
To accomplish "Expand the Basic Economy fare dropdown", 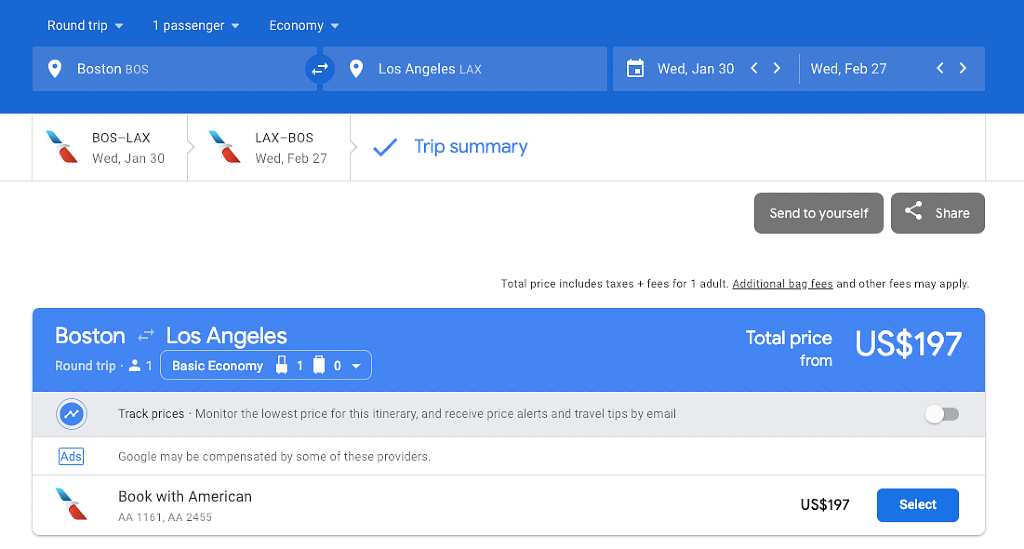I will tap(266, 365).
